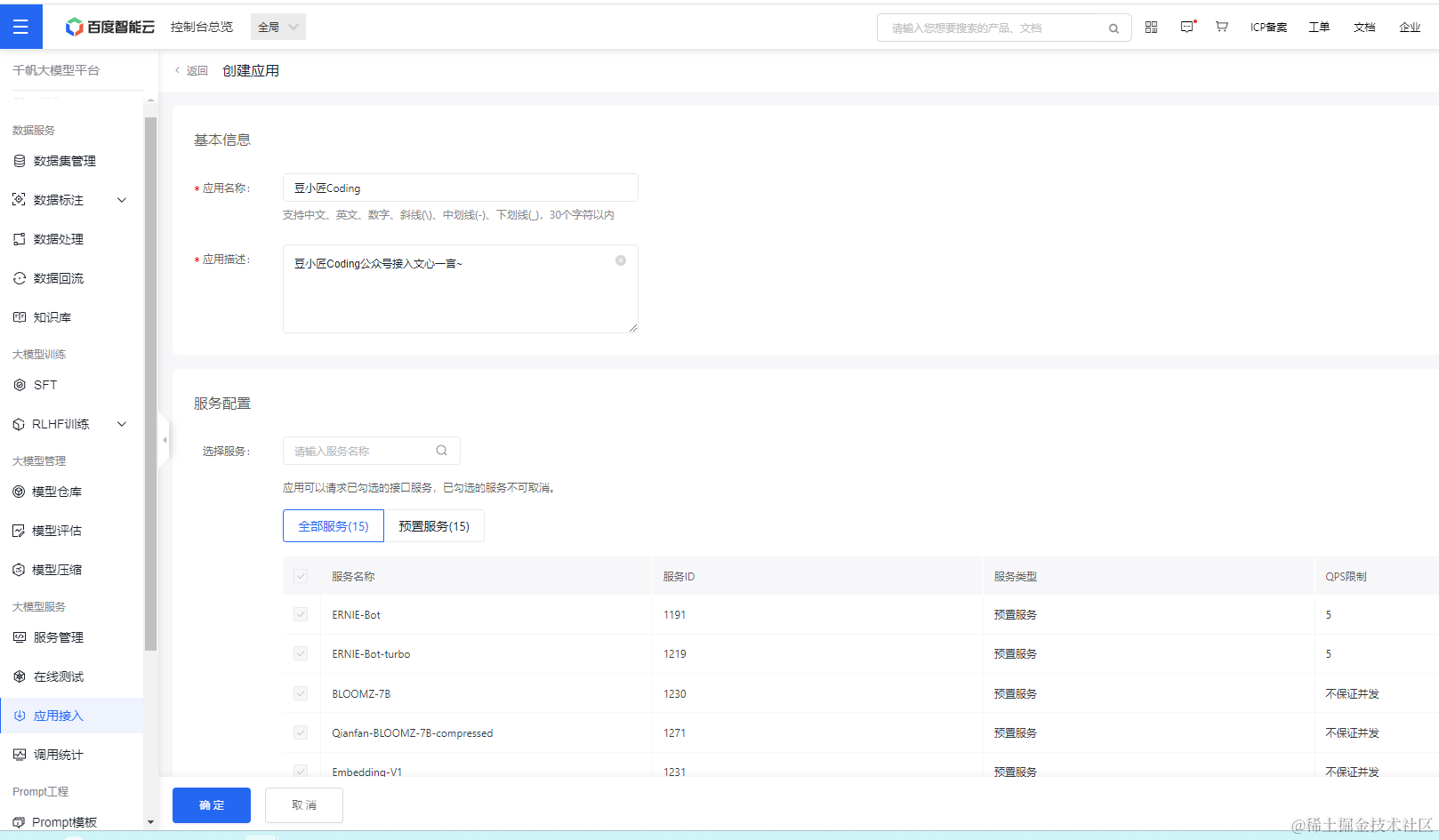This screenshot has height=840, width=1439.
Task: Click the sidebar vertical scrollbar thumb
Action: pos(150,384)
